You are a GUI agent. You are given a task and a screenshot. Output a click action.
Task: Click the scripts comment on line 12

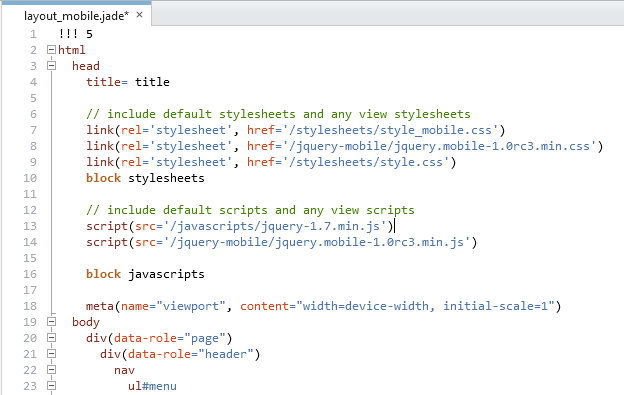[250, 210]
